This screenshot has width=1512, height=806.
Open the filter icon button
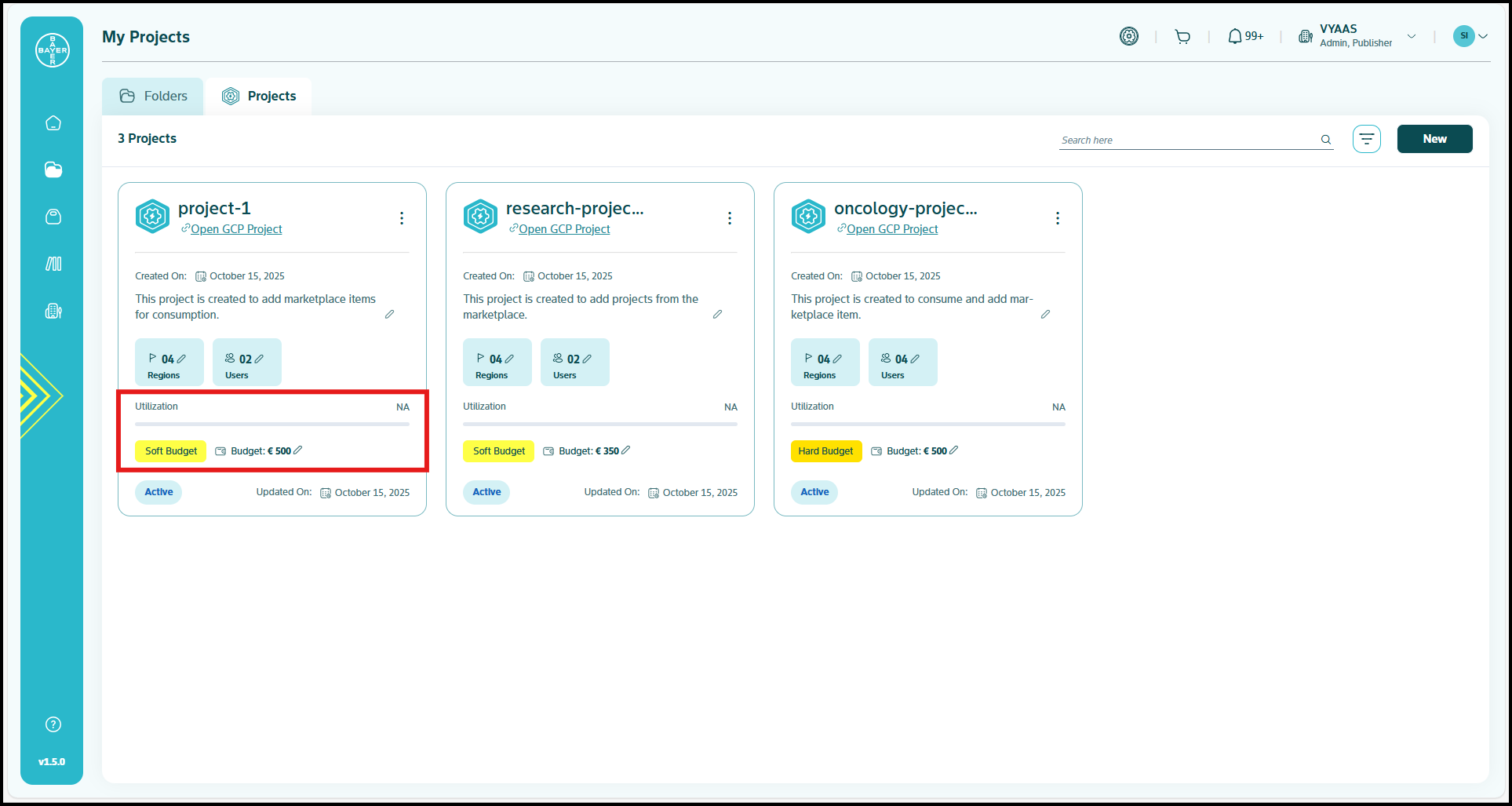click(1366, 139)
